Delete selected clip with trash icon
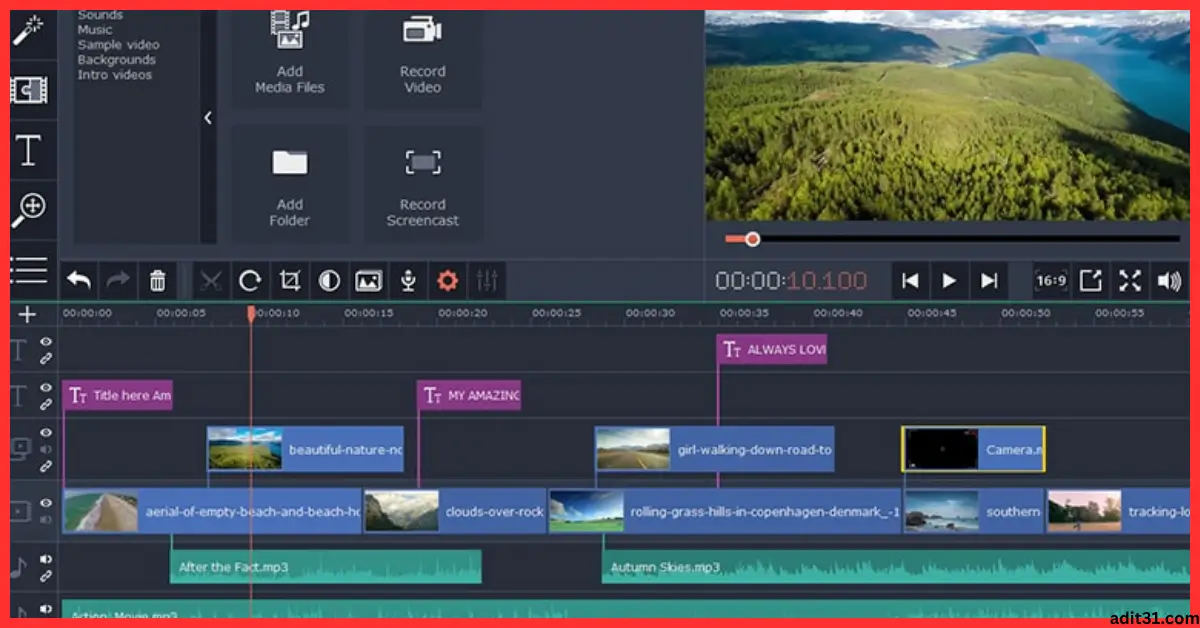Viewport: 1200px width, 628px height. 157,281
